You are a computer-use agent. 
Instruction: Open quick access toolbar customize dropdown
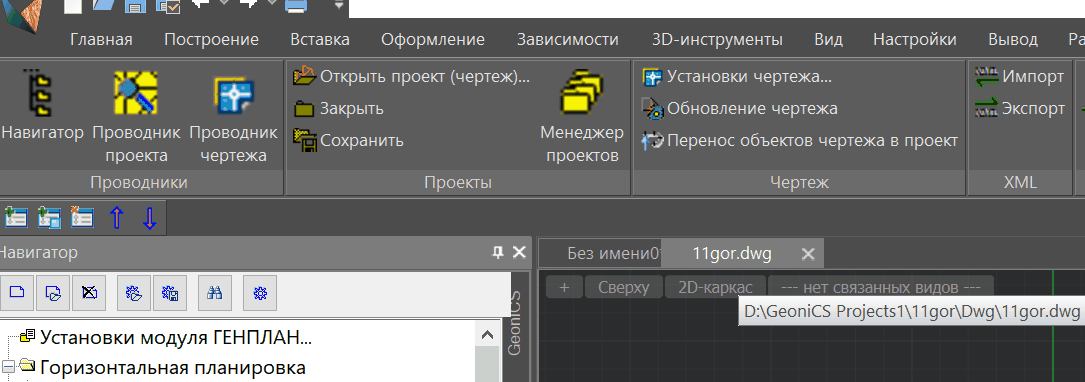tap(338, 6)
